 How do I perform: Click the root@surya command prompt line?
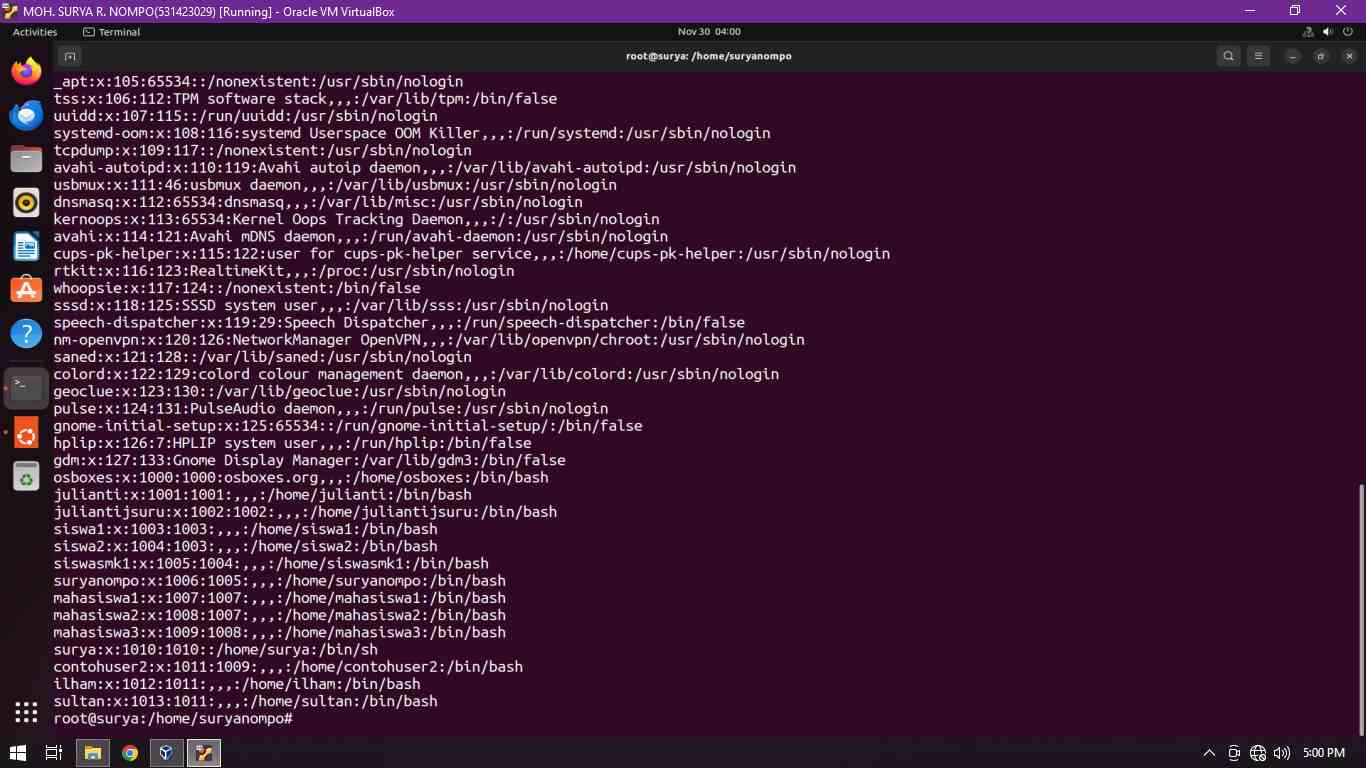point(173,718)
